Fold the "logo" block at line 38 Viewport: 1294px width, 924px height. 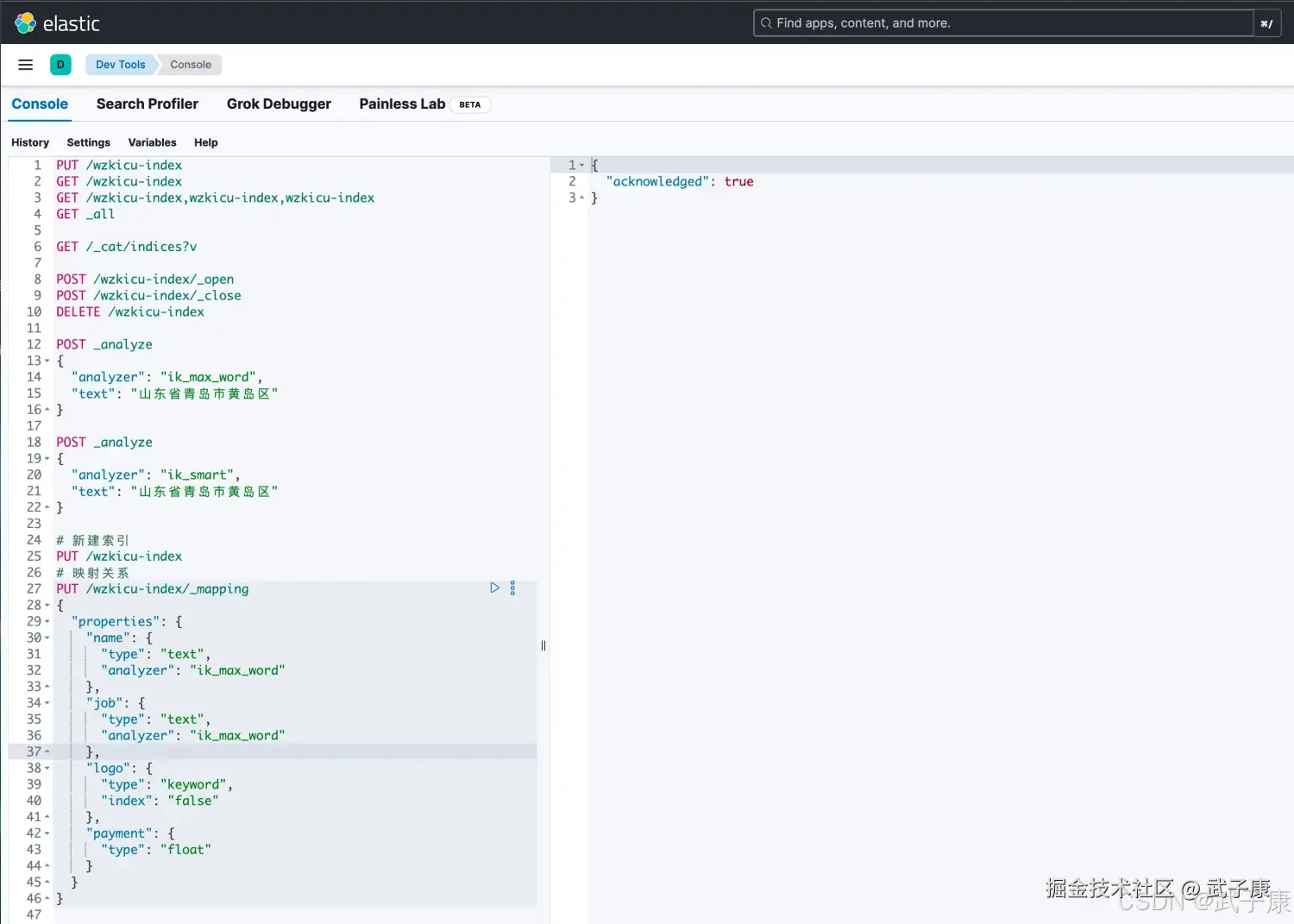tap(47, 769)
